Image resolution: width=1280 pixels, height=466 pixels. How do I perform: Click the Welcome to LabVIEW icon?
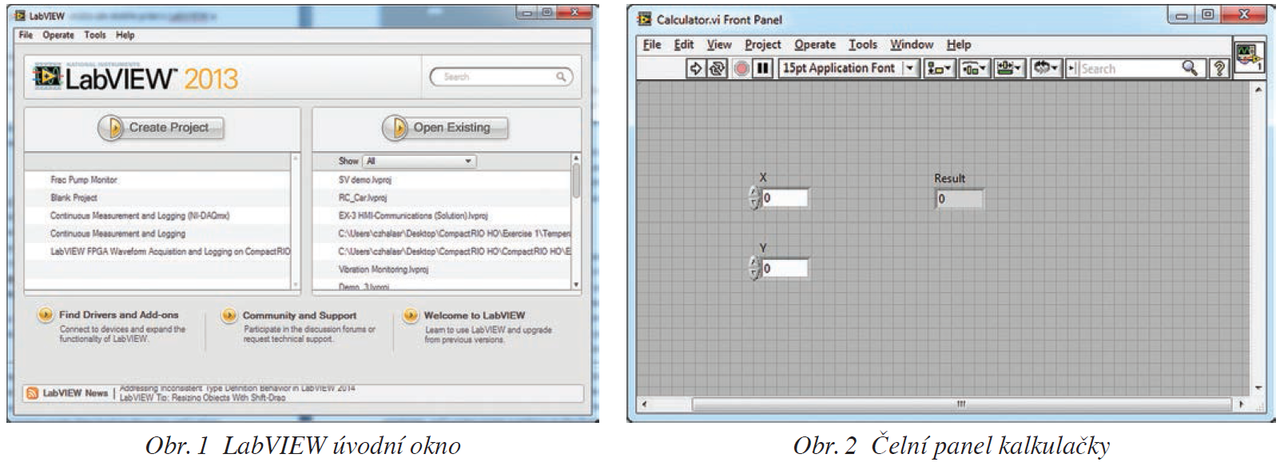tap(410, 315)
